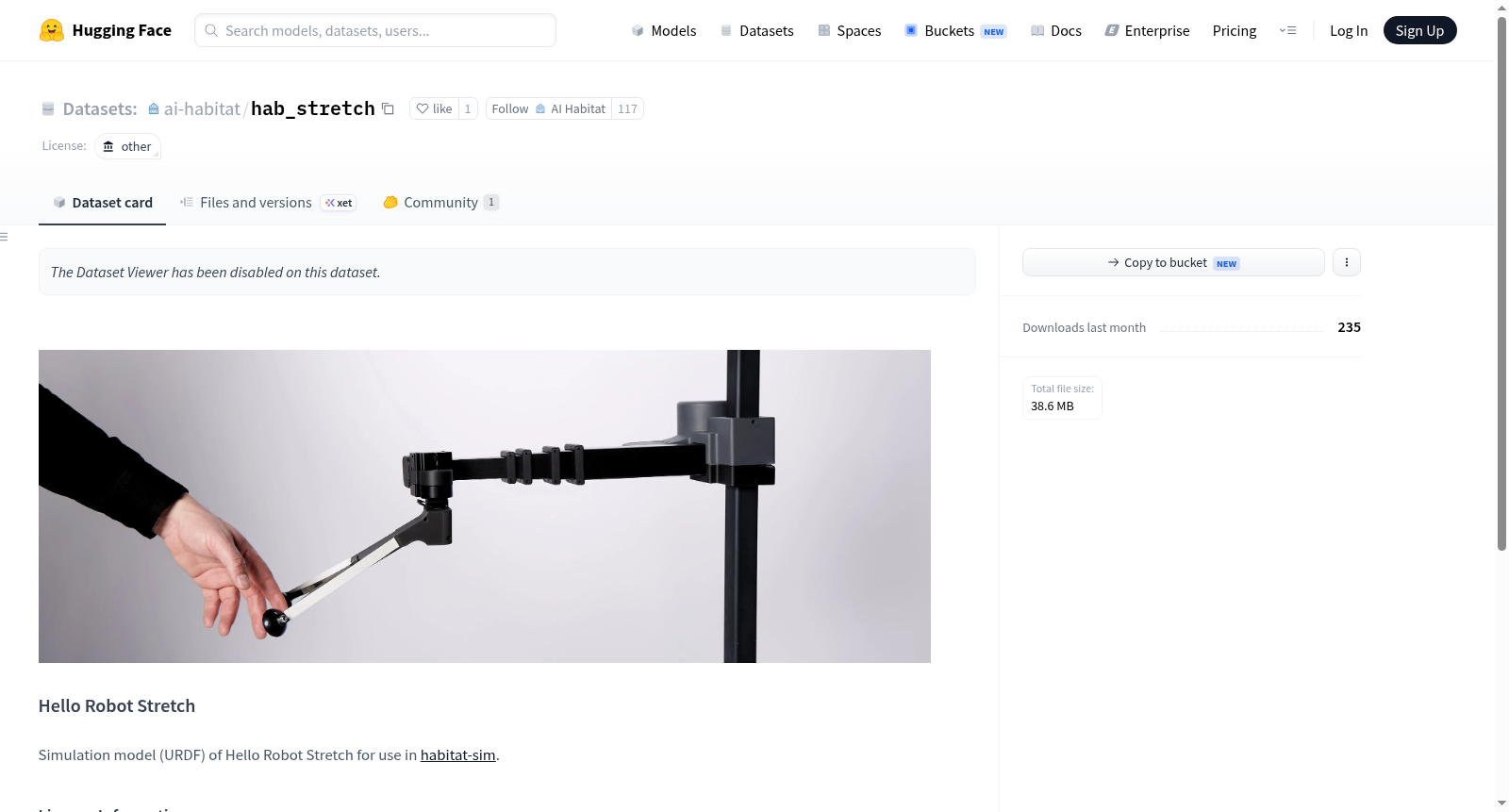Viewport: 1509px width, 812px height.
Task: Click the Community tab count badge 1
Action: (491, 202)
